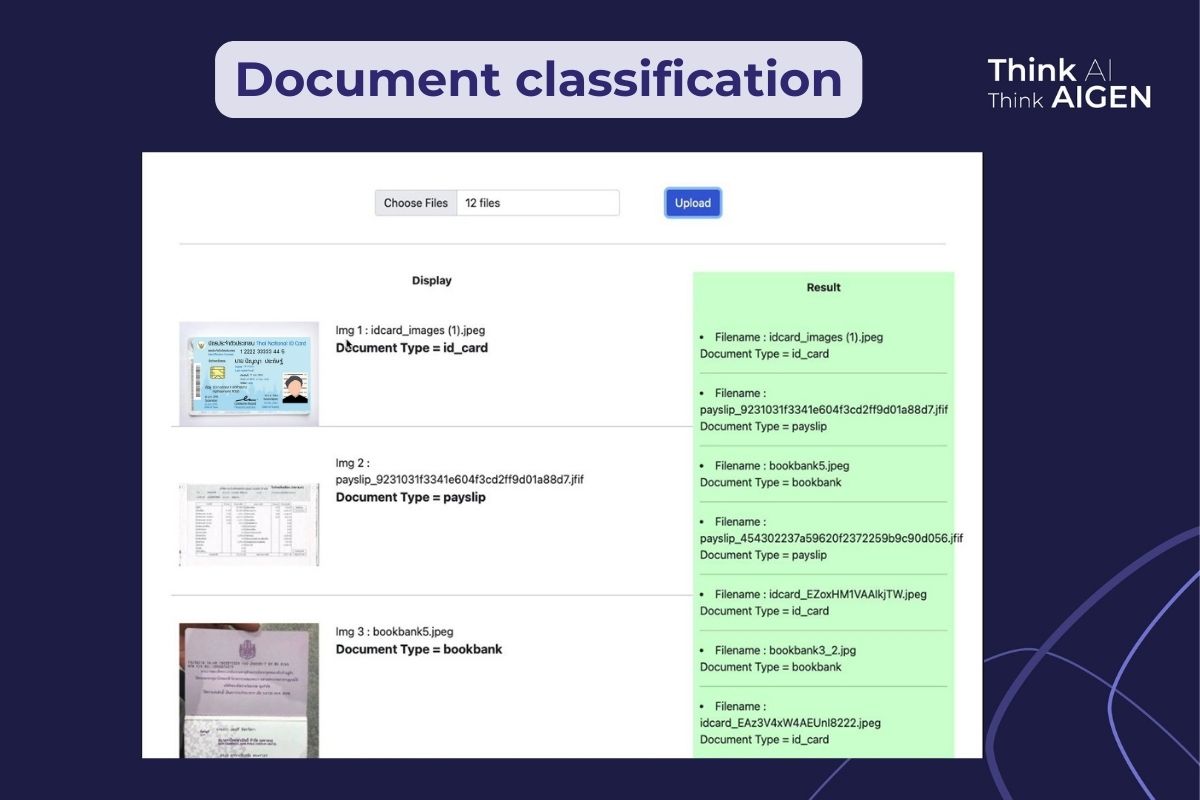The image size is (1200, 800).
Task: Select result entry bookbank3_2.jpg
Action: click(785, 649)
